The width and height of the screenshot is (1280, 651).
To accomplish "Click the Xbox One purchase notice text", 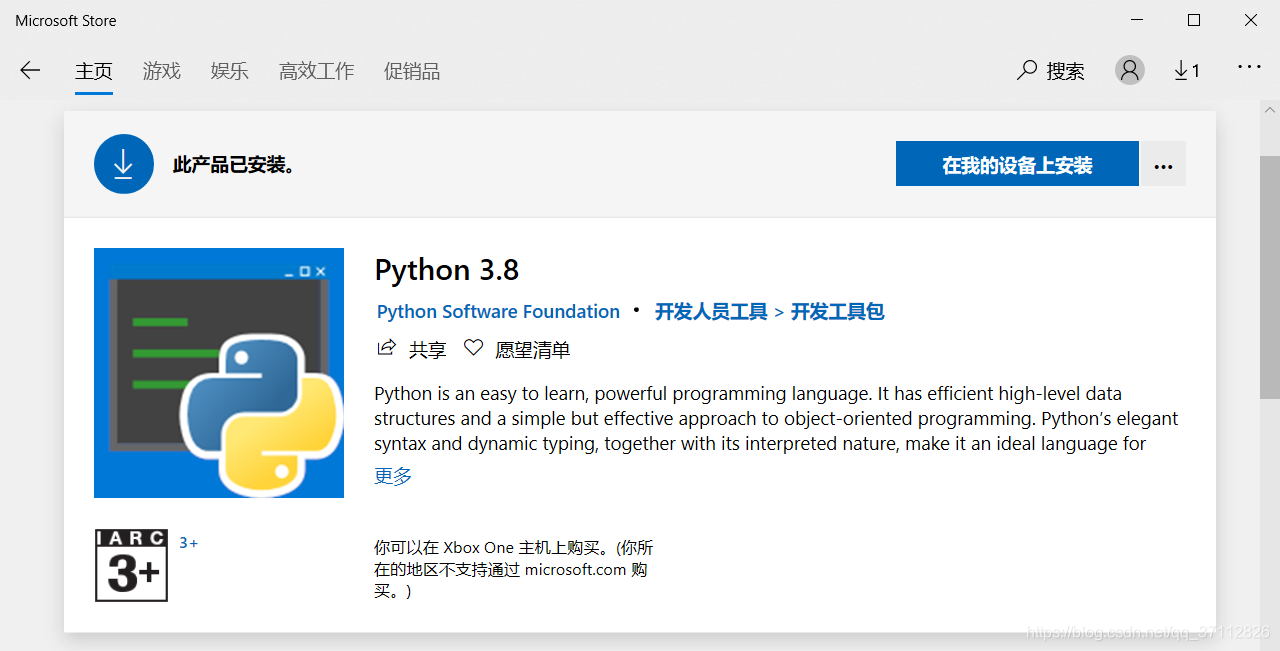I will (514, 569).
